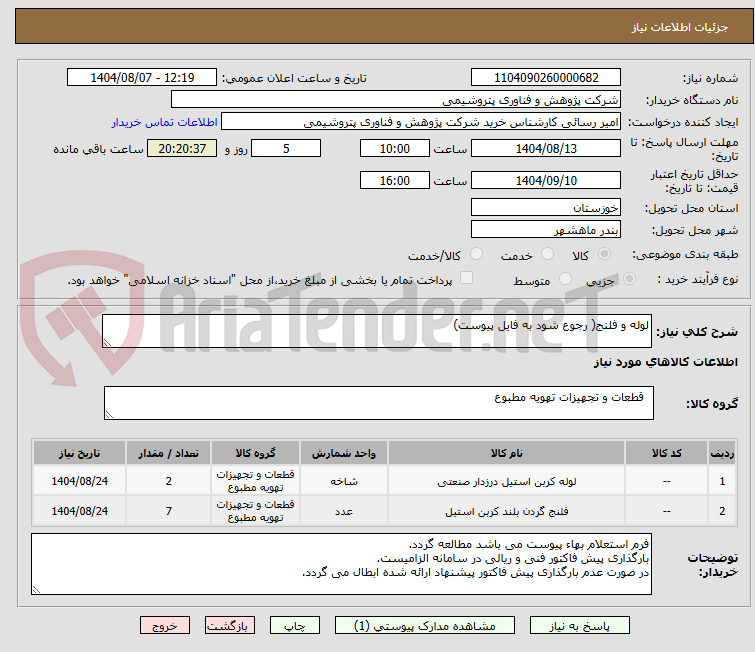Viewport: 755px width, 652px height.
Task: Toggle the Islamic treasury documents payment checkbox
Action: (466, 278)
